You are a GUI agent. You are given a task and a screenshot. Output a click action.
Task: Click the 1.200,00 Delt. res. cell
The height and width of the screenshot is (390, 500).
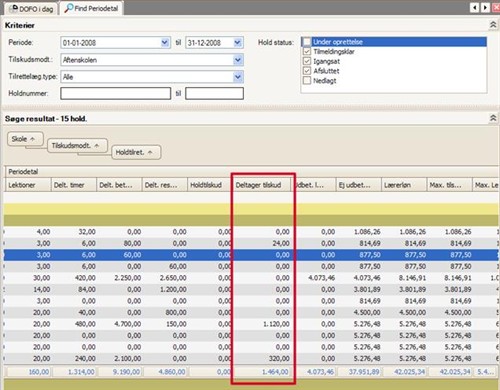[164, 289]
